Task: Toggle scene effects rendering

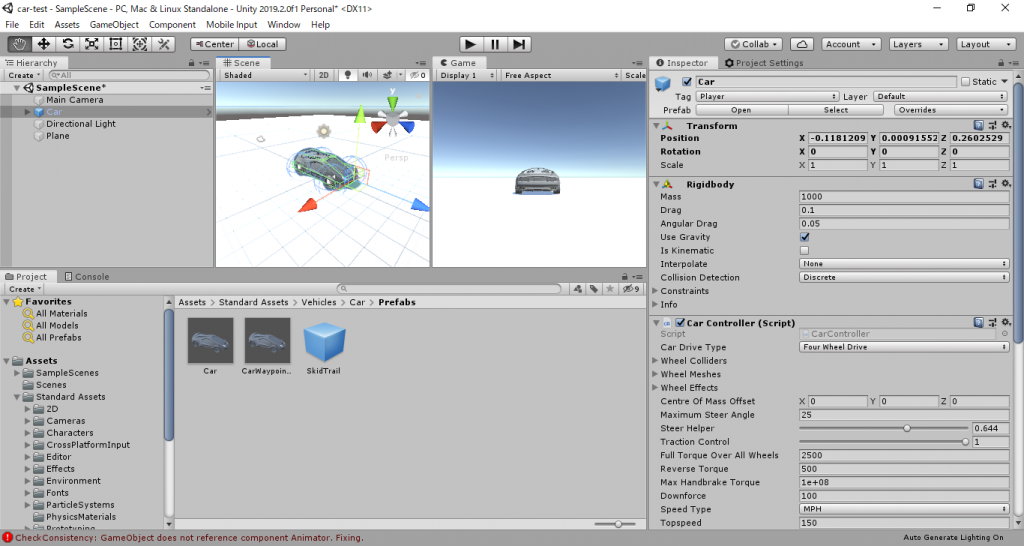Action: [x=387, y=75]
